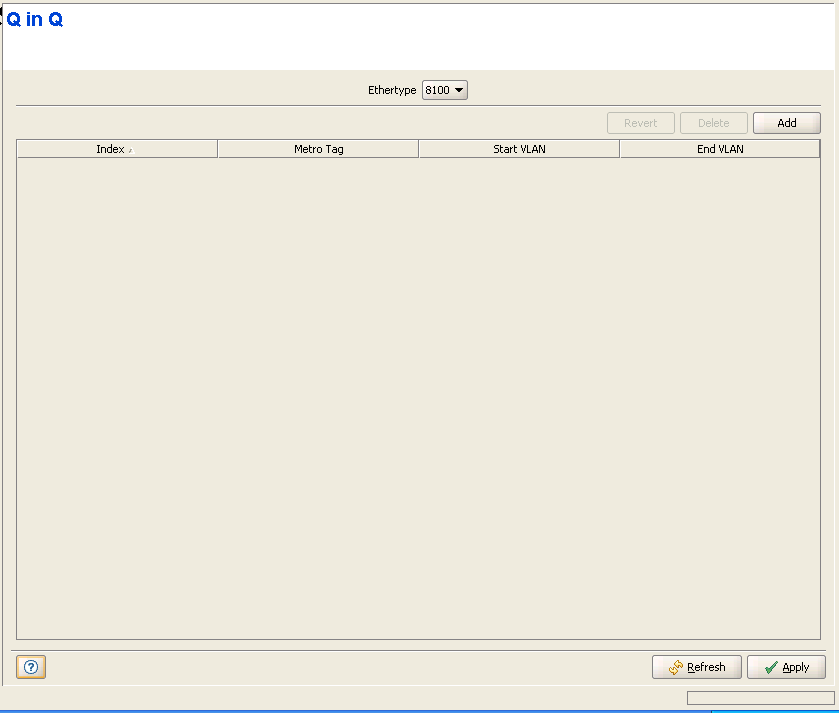This screenshot has width=839, height=713.
Task: Sort by the Metro Tag column
Action: pyautogui.click(x=318, y=149)
